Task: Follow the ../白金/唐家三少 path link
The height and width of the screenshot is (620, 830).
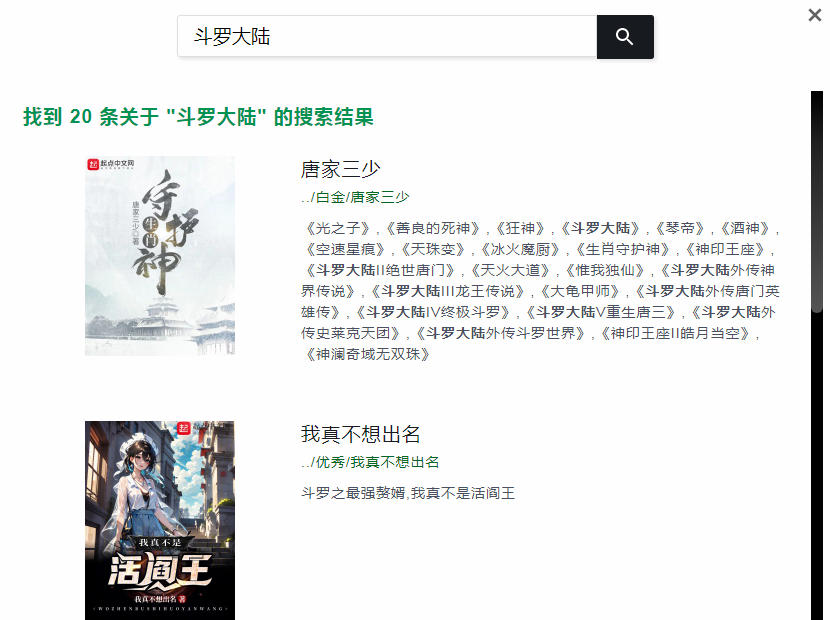Action: click(x=355, y=197)
